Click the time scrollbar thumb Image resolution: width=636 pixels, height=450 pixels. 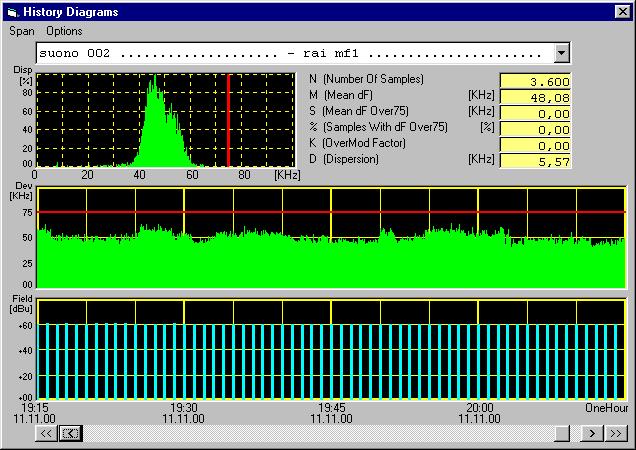(x=562, y=433)
